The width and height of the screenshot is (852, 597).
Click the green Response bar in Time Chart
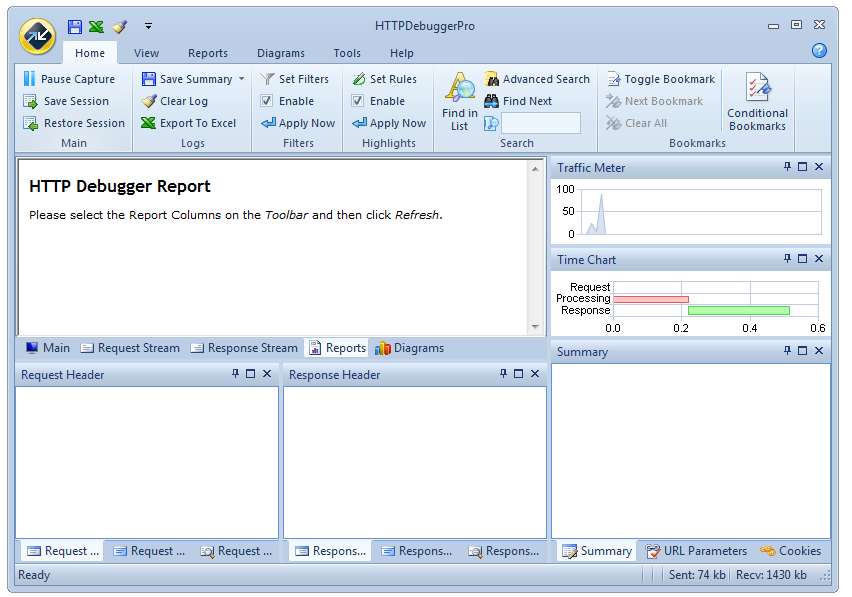(x=739, y=310)
